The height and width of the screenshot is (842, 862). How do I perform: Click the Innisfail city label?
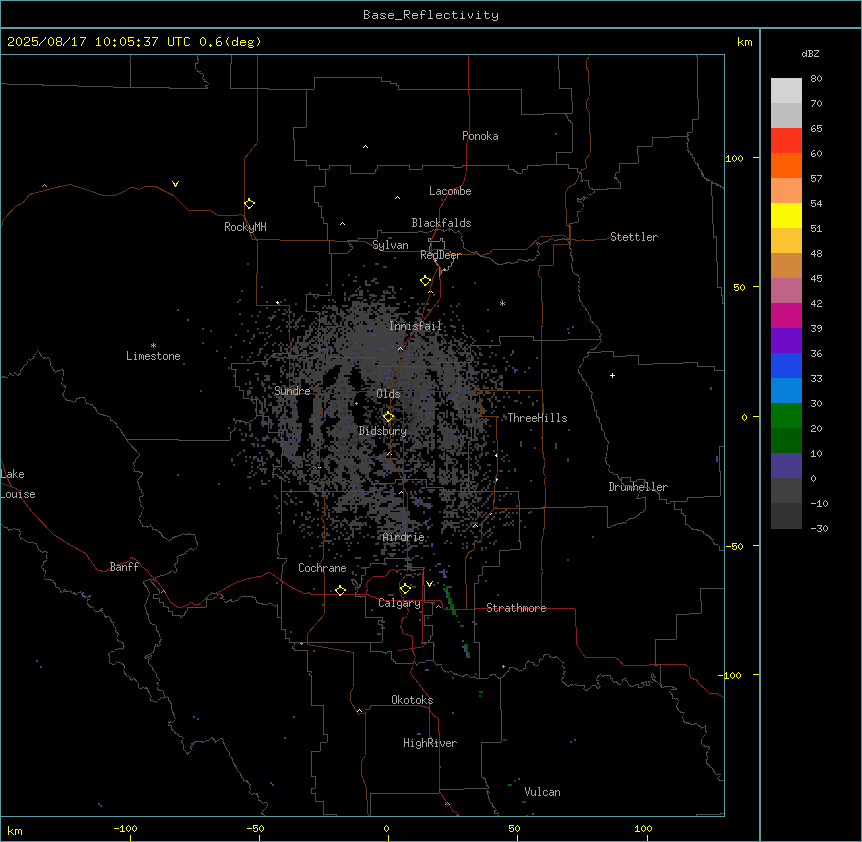tap(415, 326)
